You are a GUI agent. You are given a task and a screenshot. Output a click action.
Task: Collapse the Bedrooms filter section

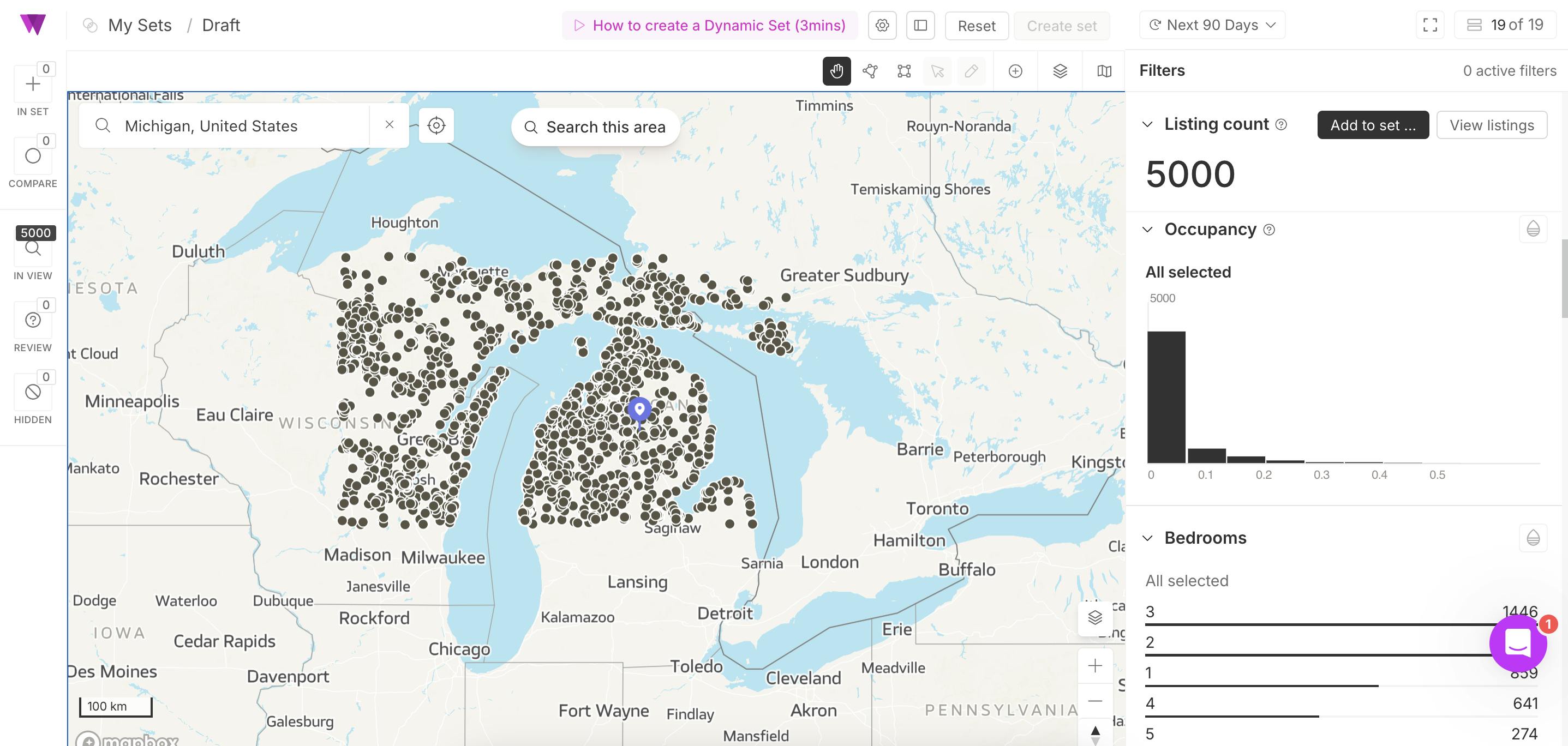(x=1147, y=538)
